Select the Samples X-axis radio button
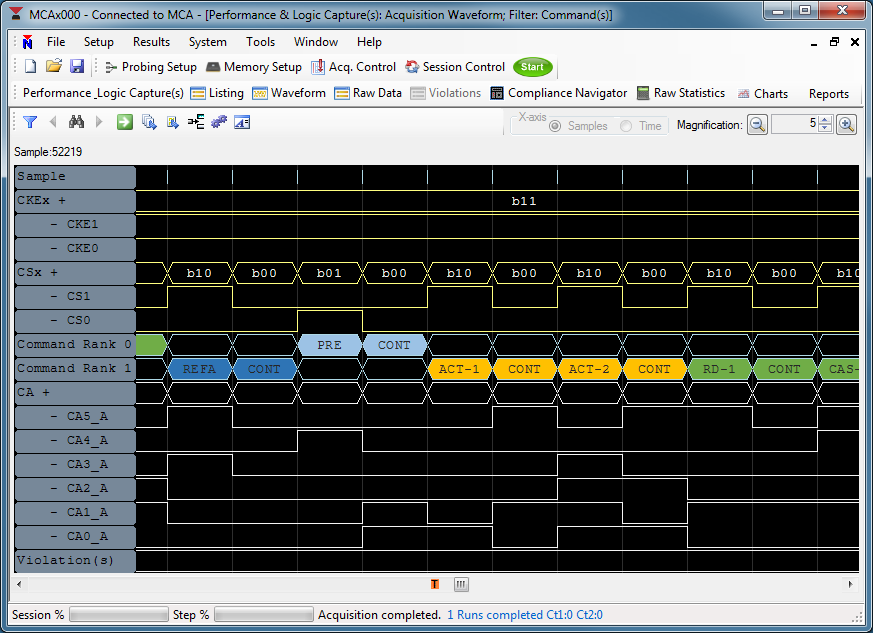The width and height of the screenshot is (873, 633). click(x=555, y=126)
